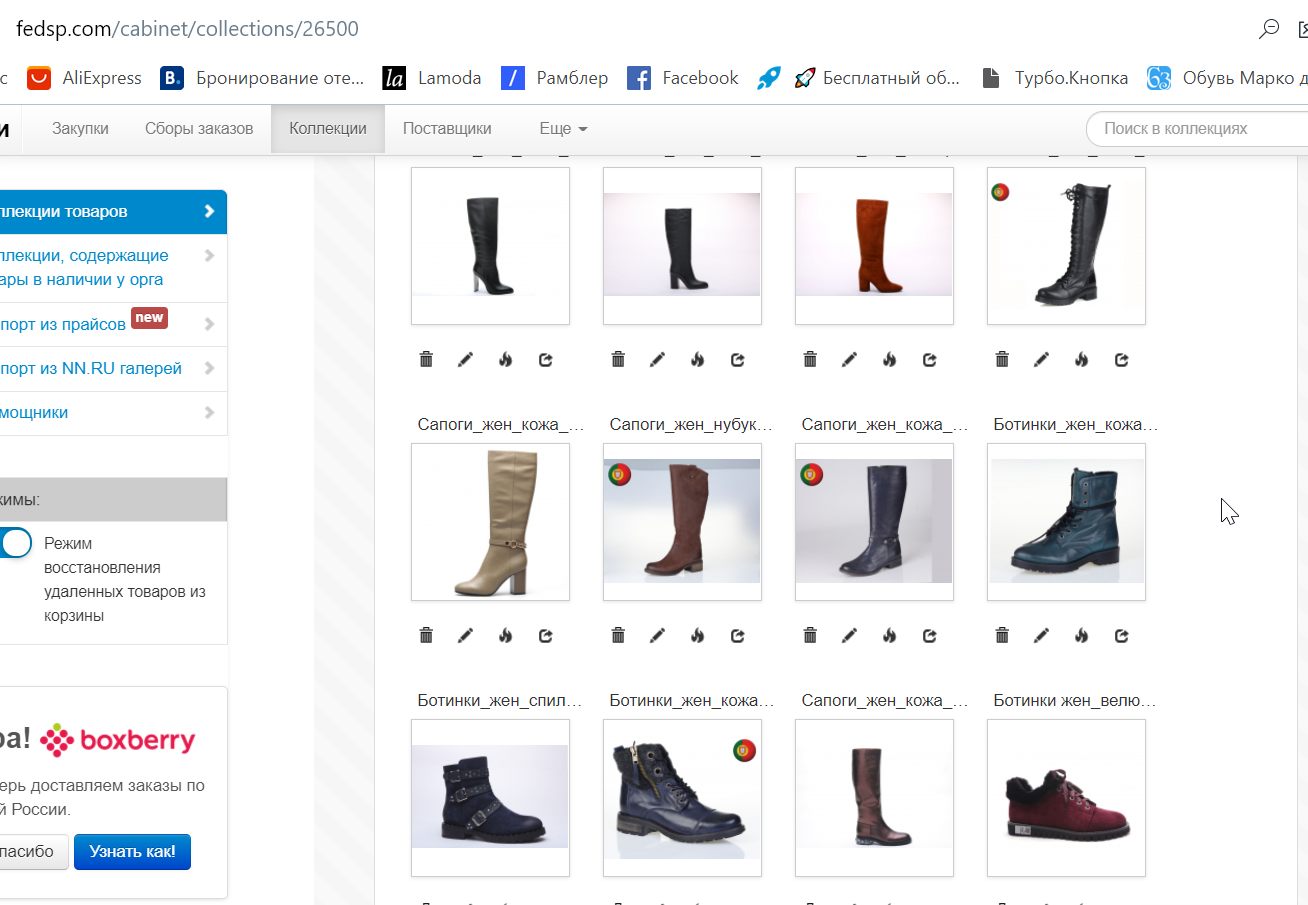Open the Еще dropdown menu
The width and height of the screenshot is (1308, 905).
[563, 128]
